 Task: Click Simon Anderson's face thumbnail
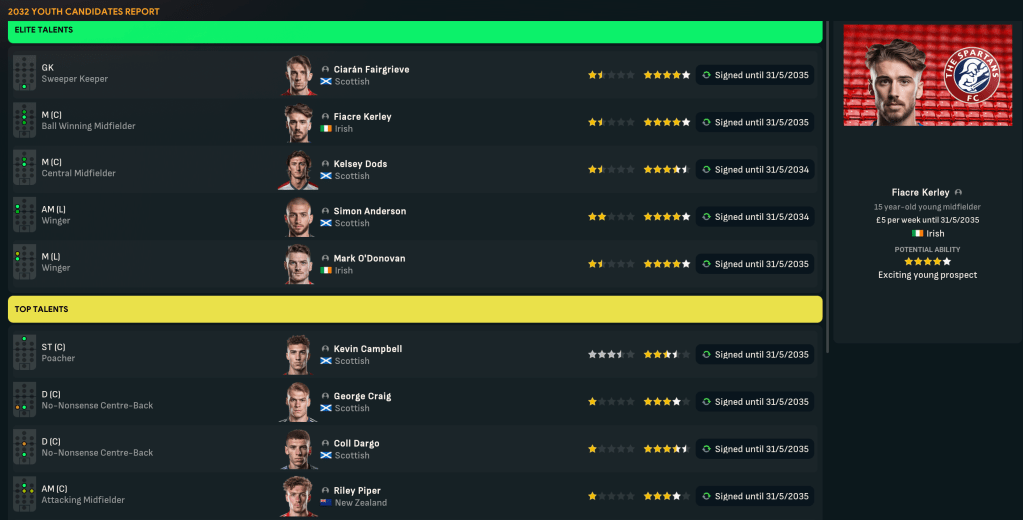tap(298, 217)
